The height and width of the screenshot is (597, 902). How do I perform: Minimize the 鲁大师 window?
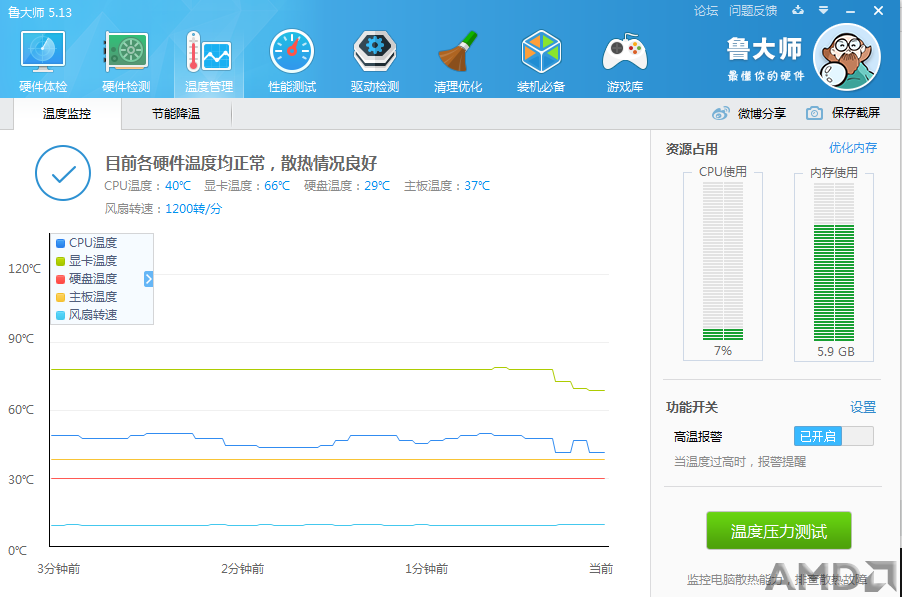pyautogui.click(x=851, y=11)
